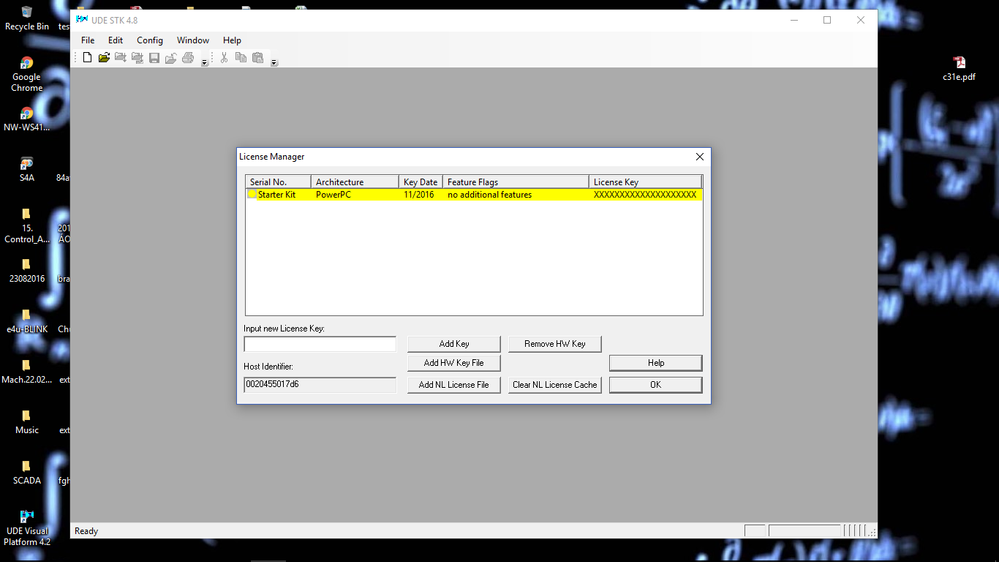Open the Config menu

click(x=150, y=40)
